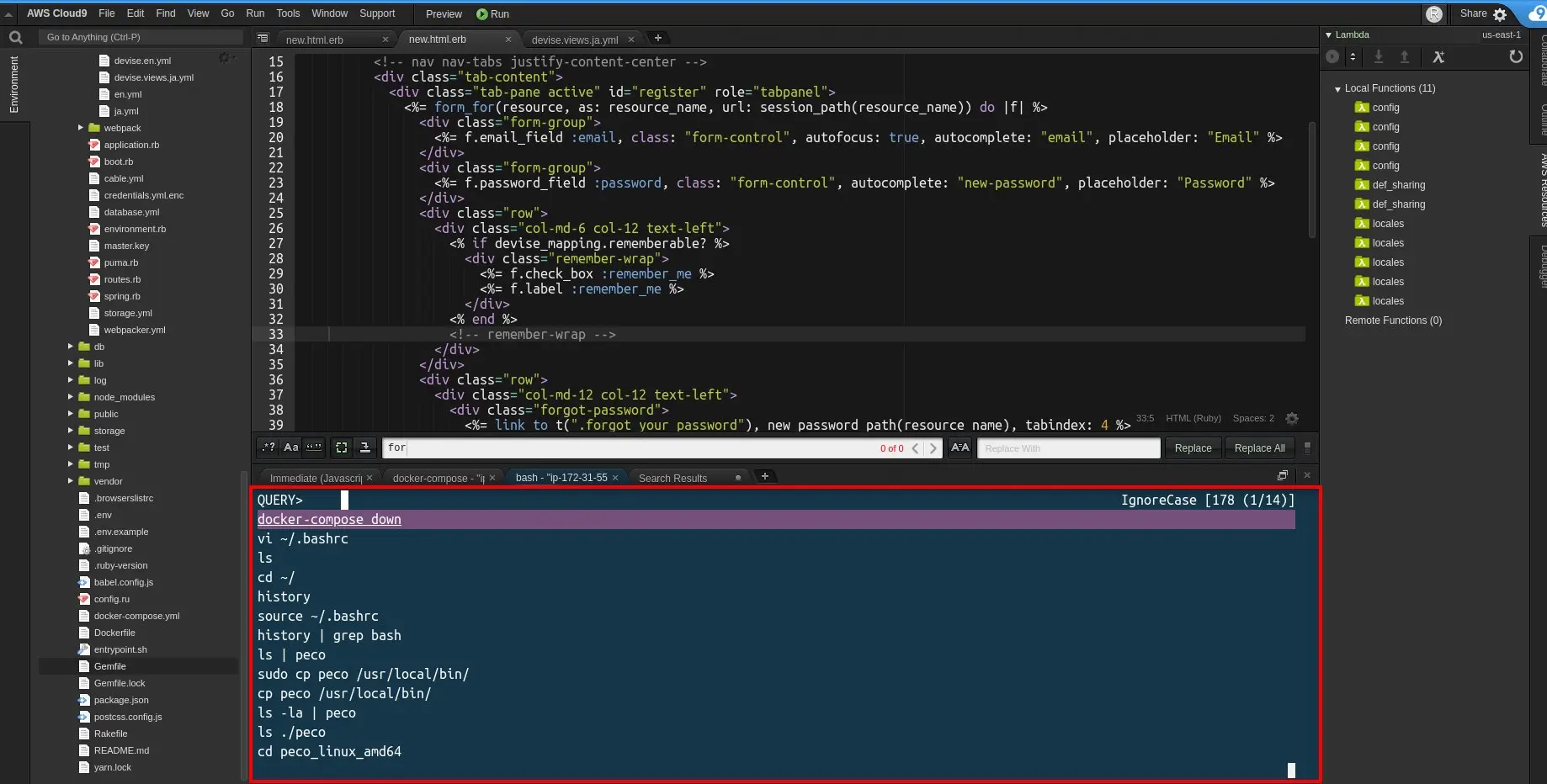Refresh the Lambda functions list
This screenshot has height=784, width=1547.
1516,56
